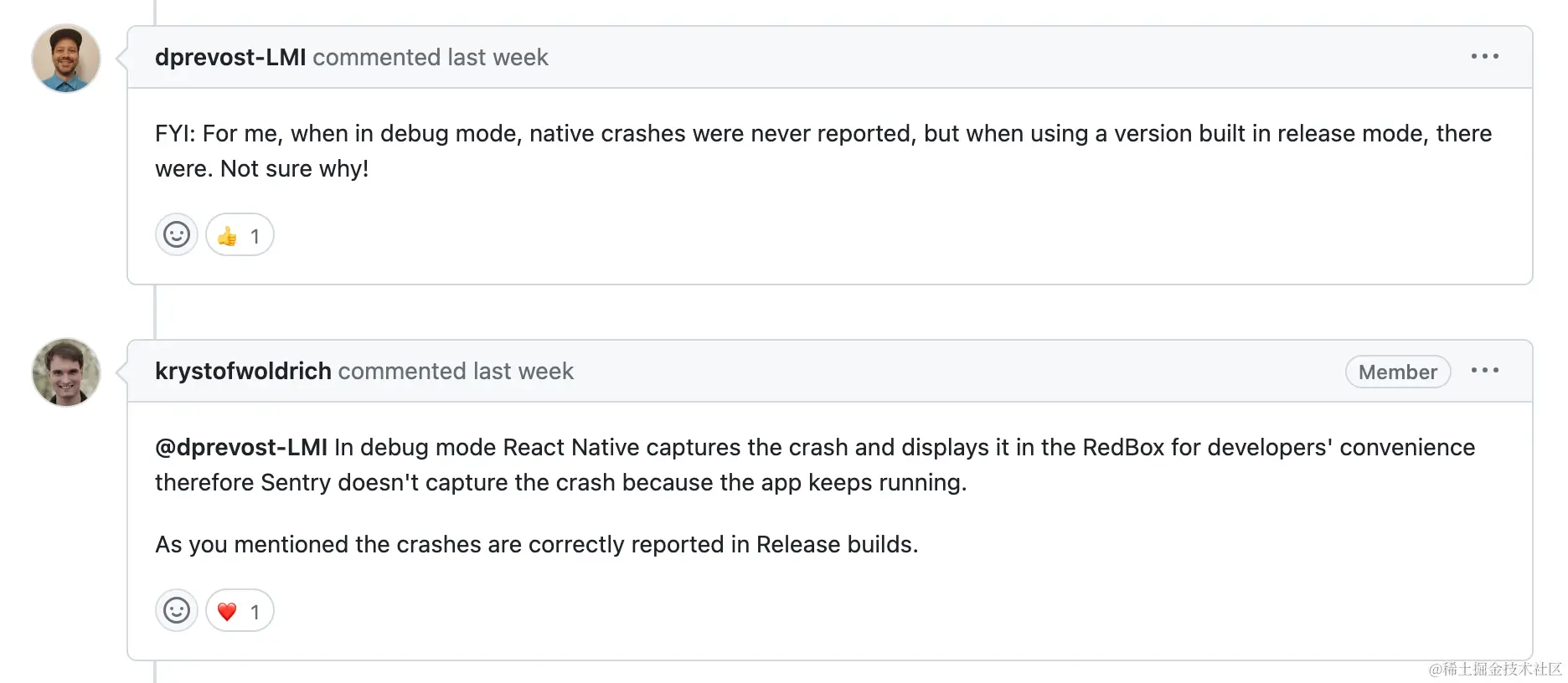This screenshot has width=1568, height=683.
Task: Click the reaction count beside the heart
Action: tap(255, 610)
